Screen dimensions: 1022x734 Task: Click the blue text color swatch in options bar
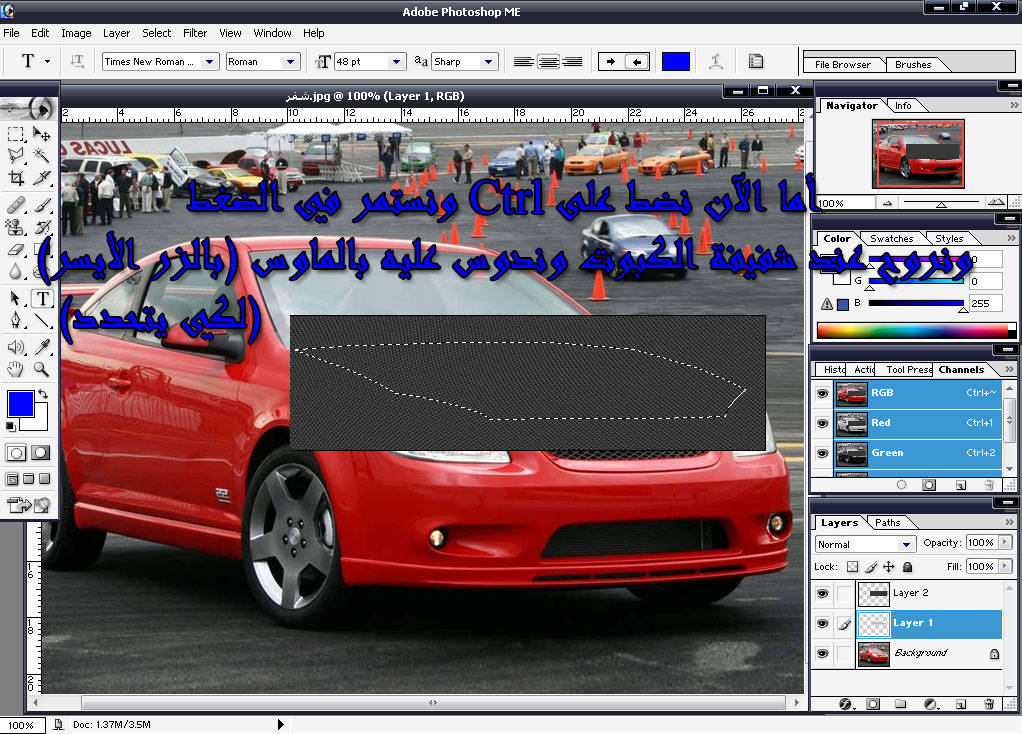(676, 61)
